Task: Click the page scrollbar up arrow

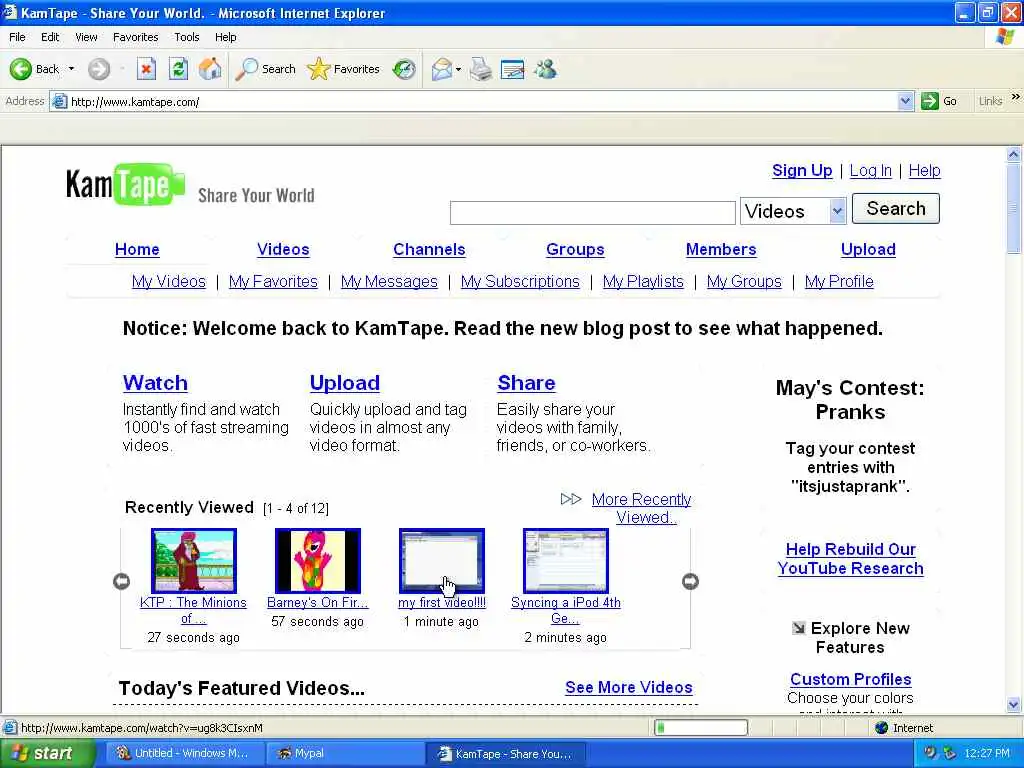Action: [1014, 155]
